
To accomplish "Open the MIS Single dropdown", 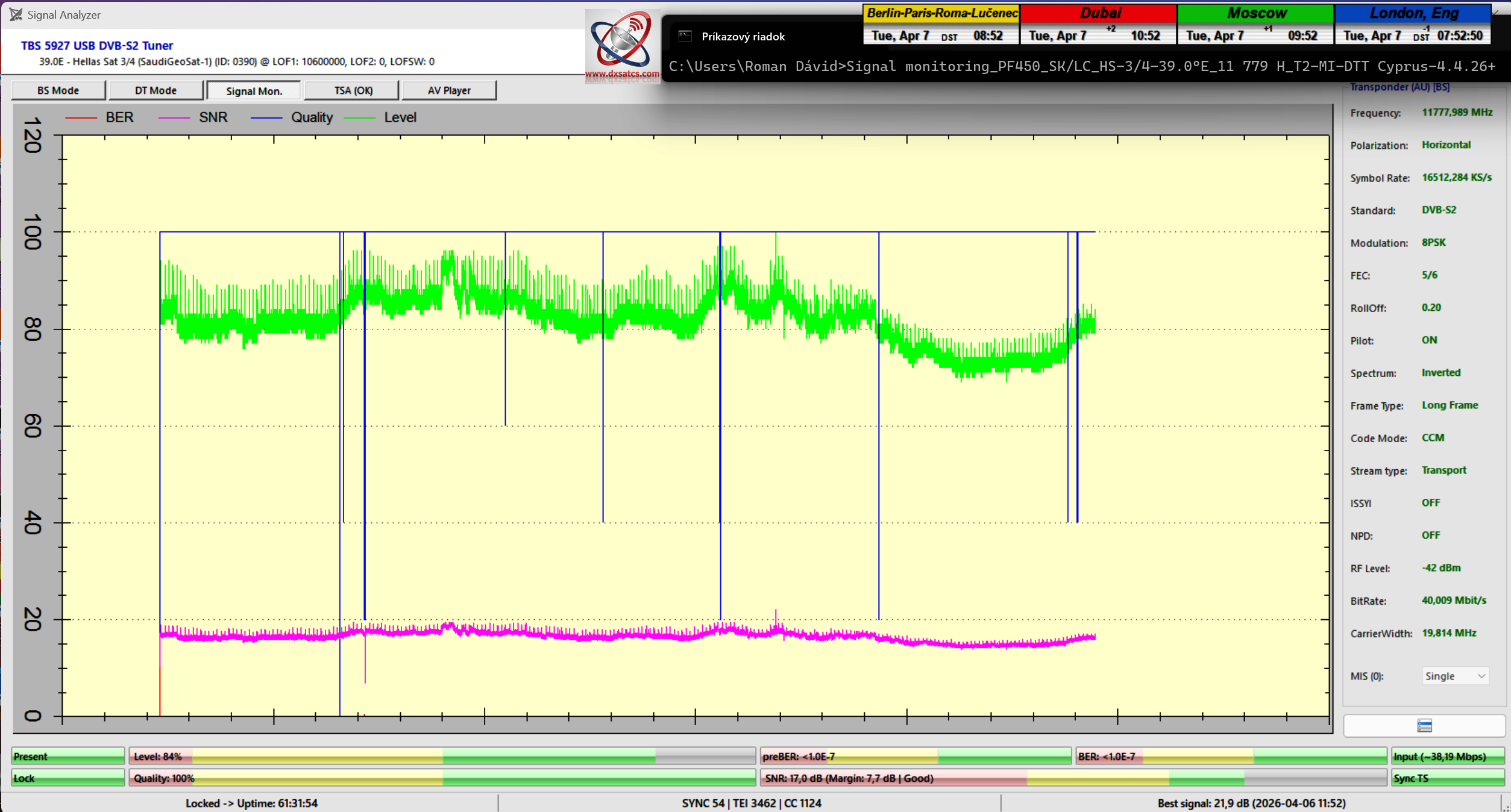I will point(1454,676).
